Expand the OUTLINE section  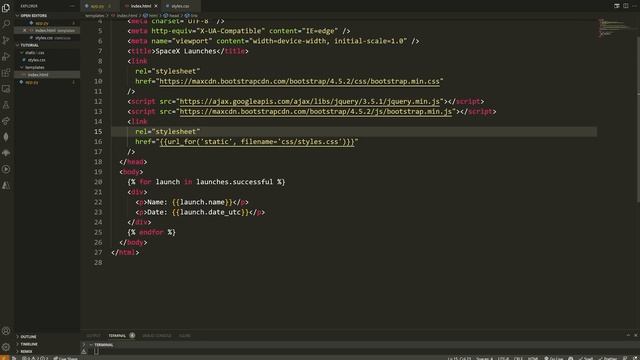tap(47, 337)
